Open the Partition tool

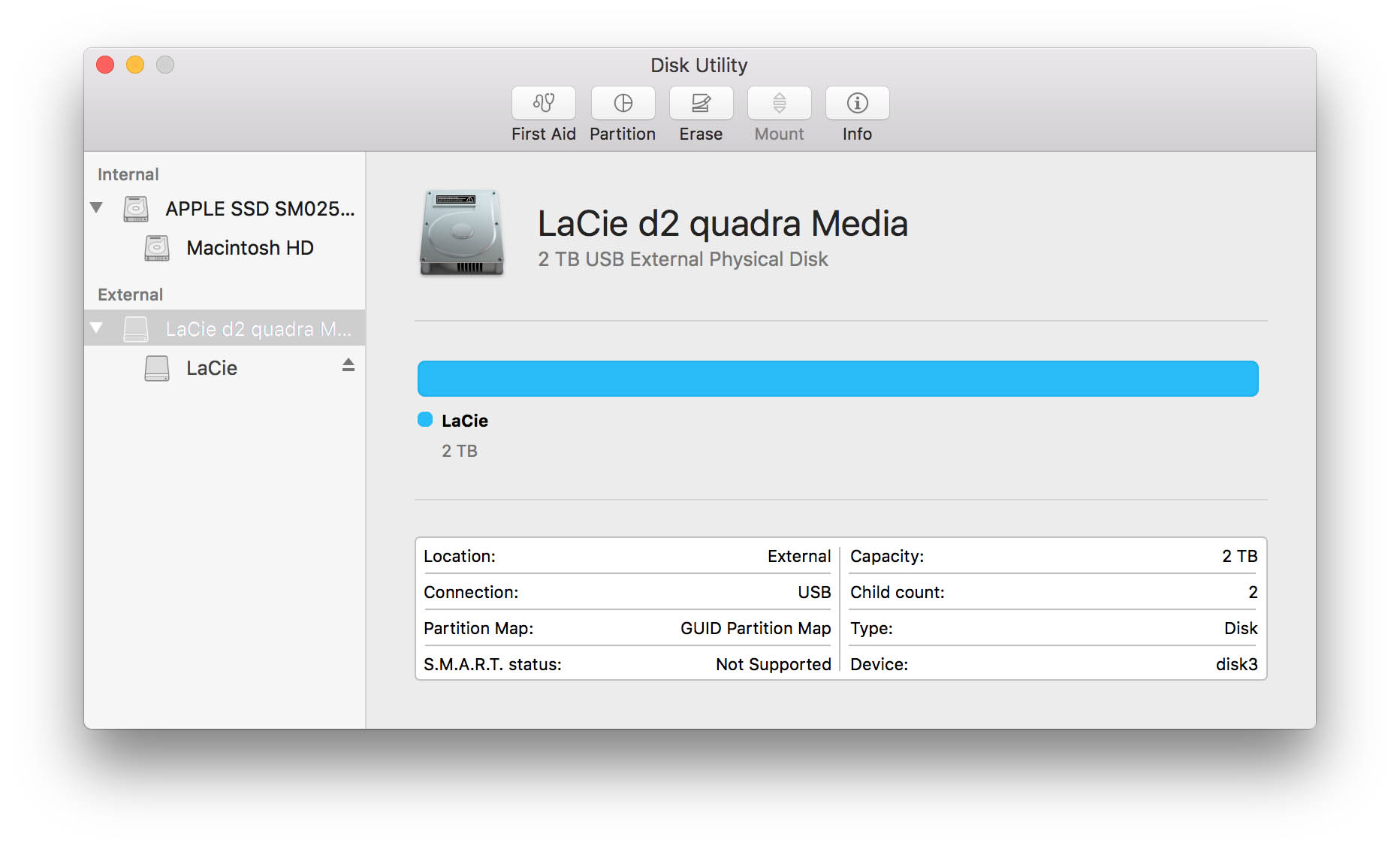[623, 103]
